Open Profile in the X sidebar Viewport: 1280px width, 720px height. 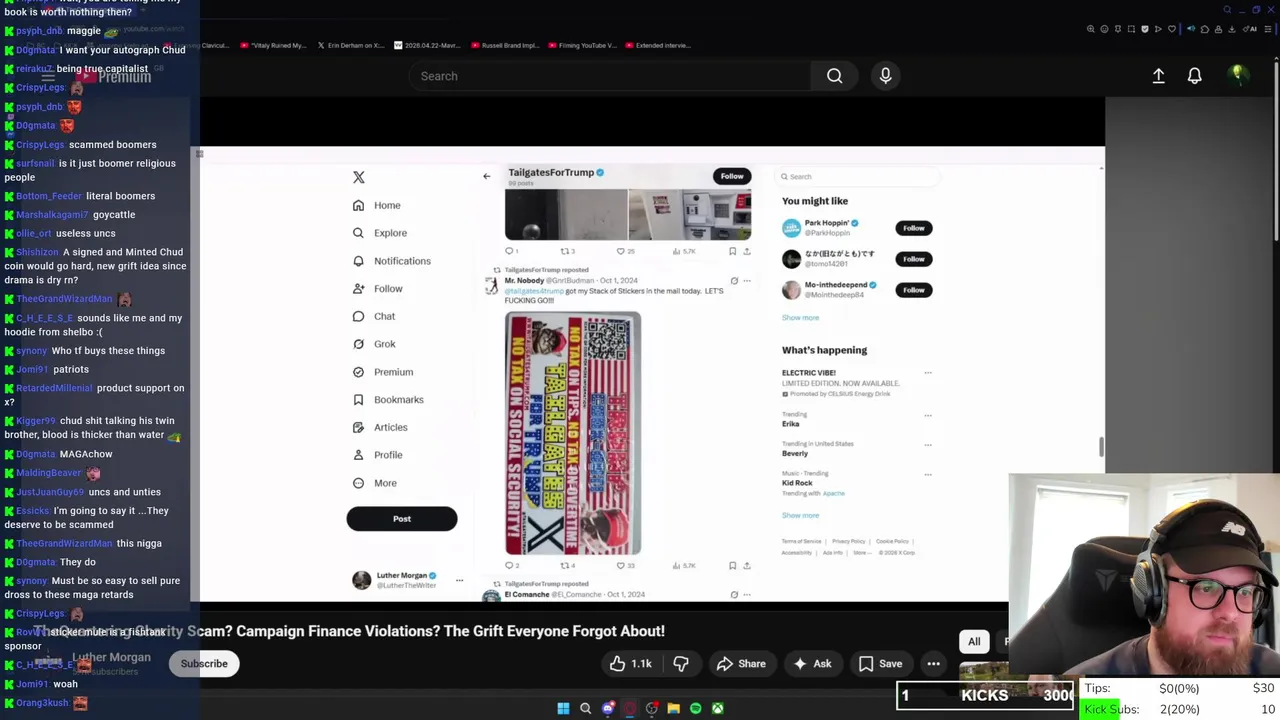pos(377,455)
